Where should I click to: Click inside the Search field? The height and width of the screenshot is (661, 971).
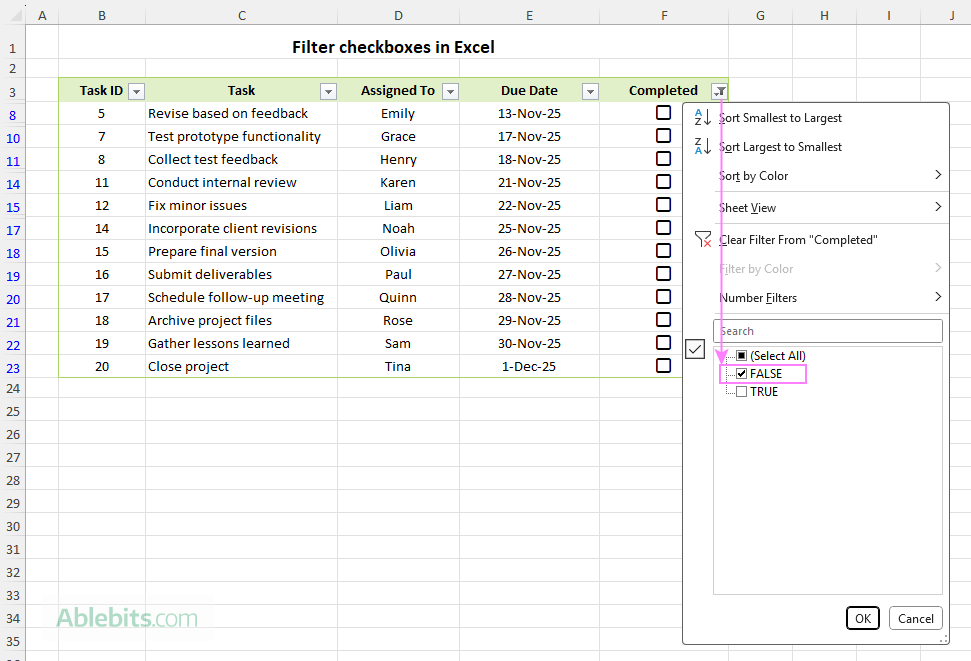[828, 330]
